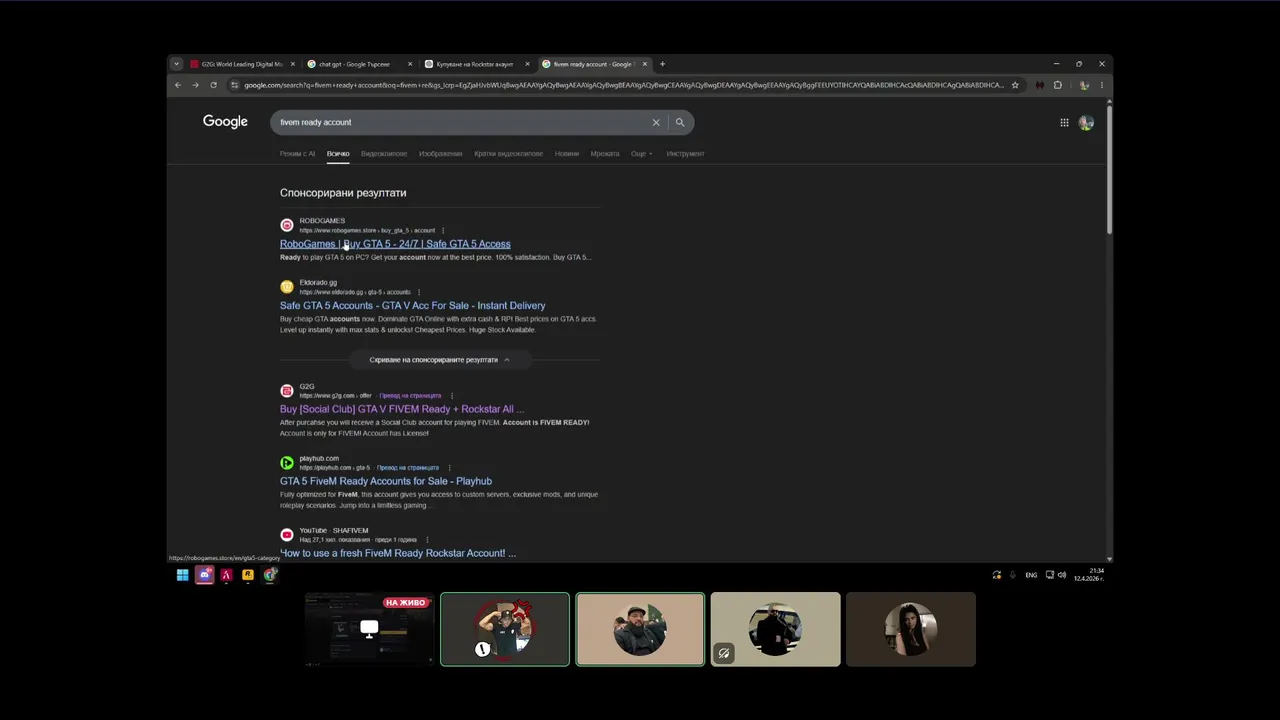Open more options for Eldorado.gg result

pos(419,292)
